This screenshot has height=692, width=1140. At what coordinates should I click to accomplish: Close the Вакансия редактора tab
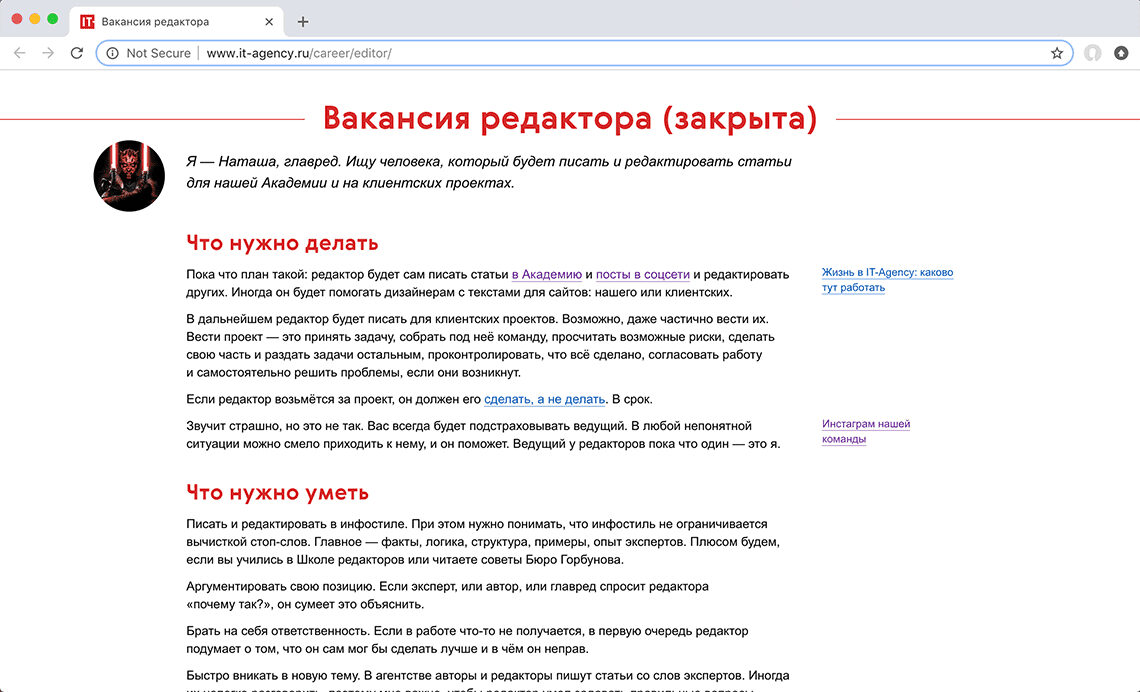coord(269,22)
